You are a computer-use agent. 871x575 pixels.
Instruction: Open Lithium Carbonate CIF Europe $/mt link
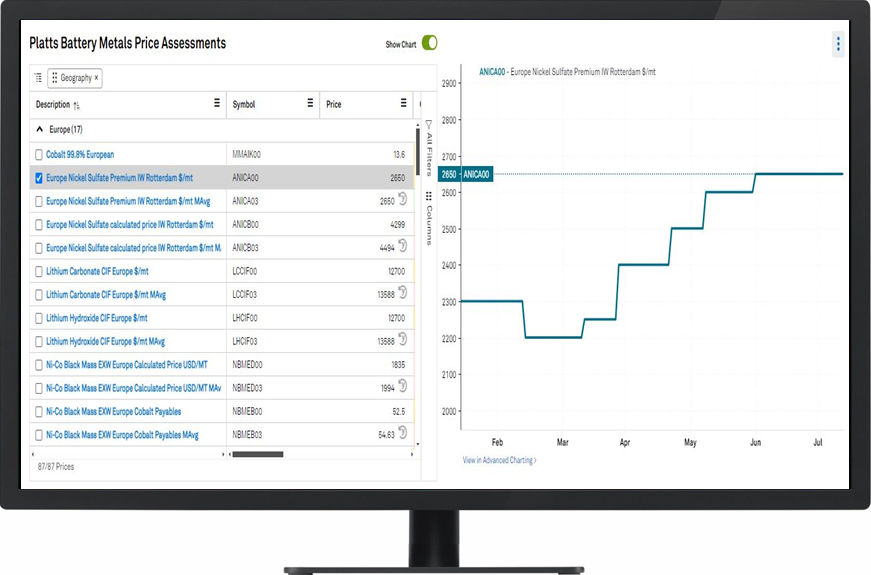click(x=97, y=271)
